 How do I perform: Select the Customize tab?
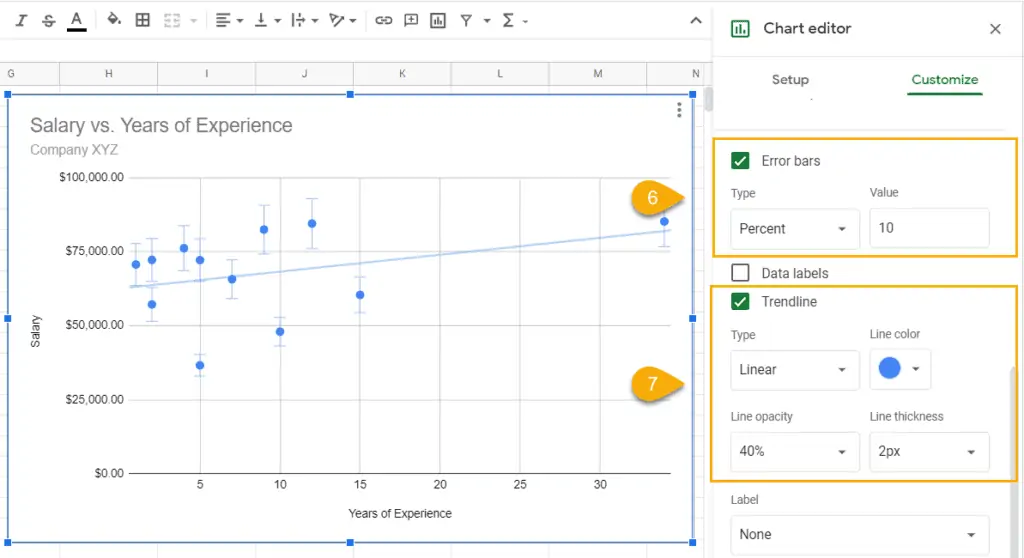coord(944,80)
